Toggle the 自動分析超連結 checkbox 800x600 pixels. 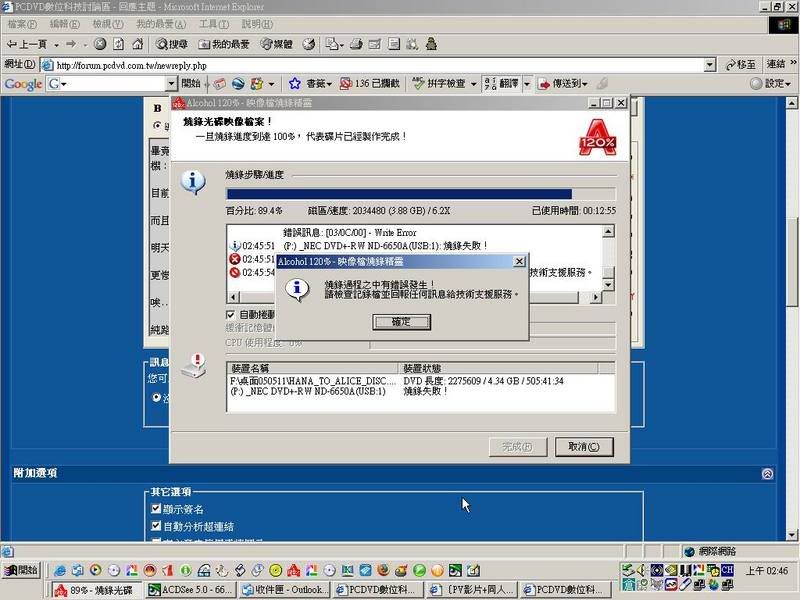pyautogui.click(x=156, y=526)
